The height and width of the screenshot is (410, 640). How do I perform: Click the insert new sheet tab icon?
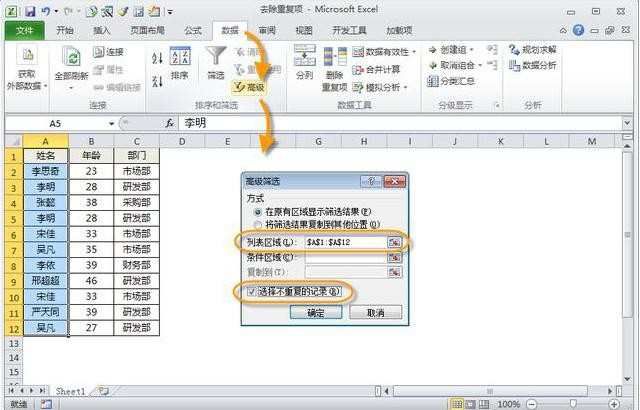coord(104,391)
